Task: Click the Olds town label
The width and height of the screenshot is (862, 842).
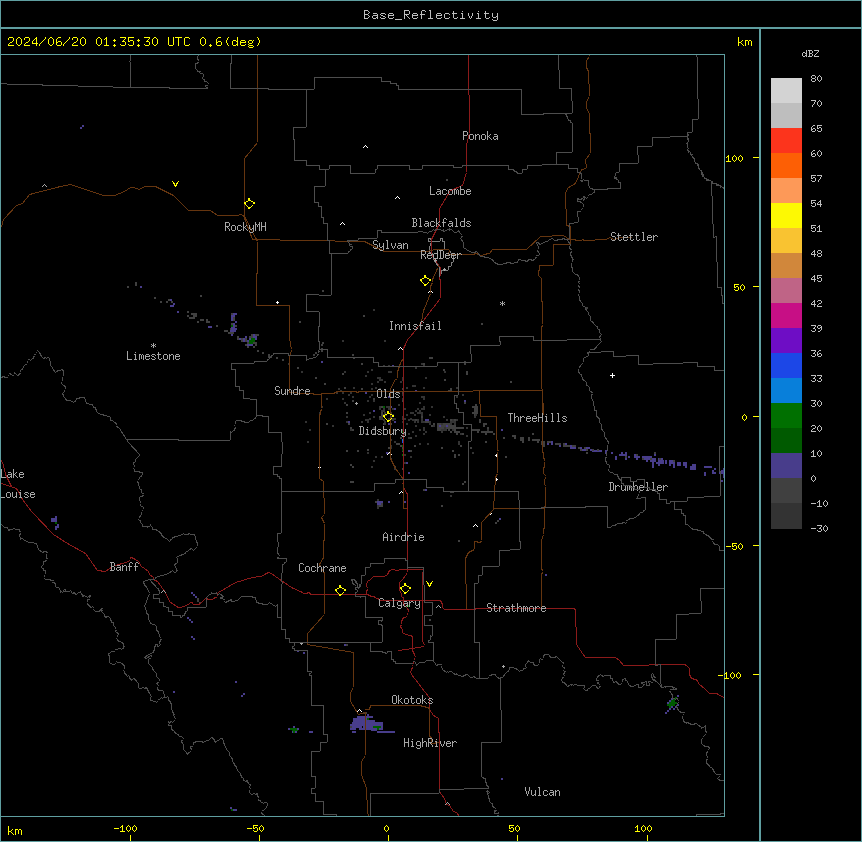Action: click(x=388, y=394)
